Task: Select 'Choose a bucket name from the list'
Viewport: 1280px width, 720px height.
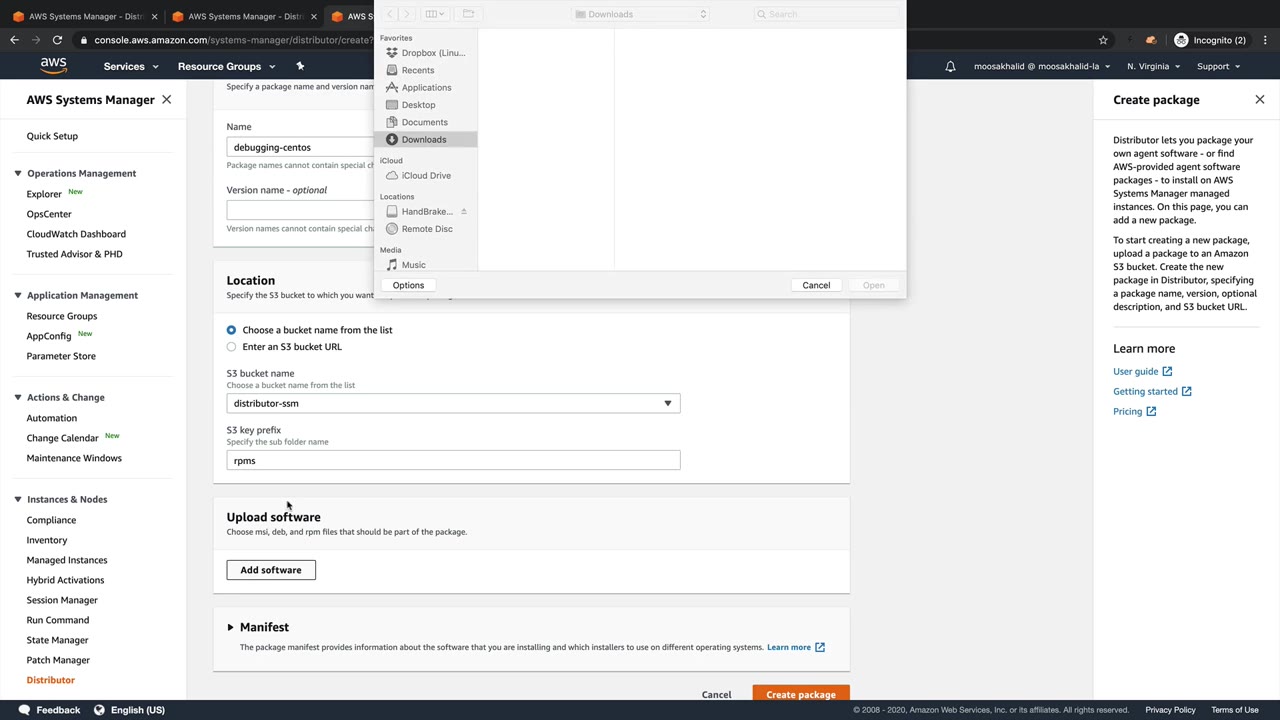Action: pos(231,330)
